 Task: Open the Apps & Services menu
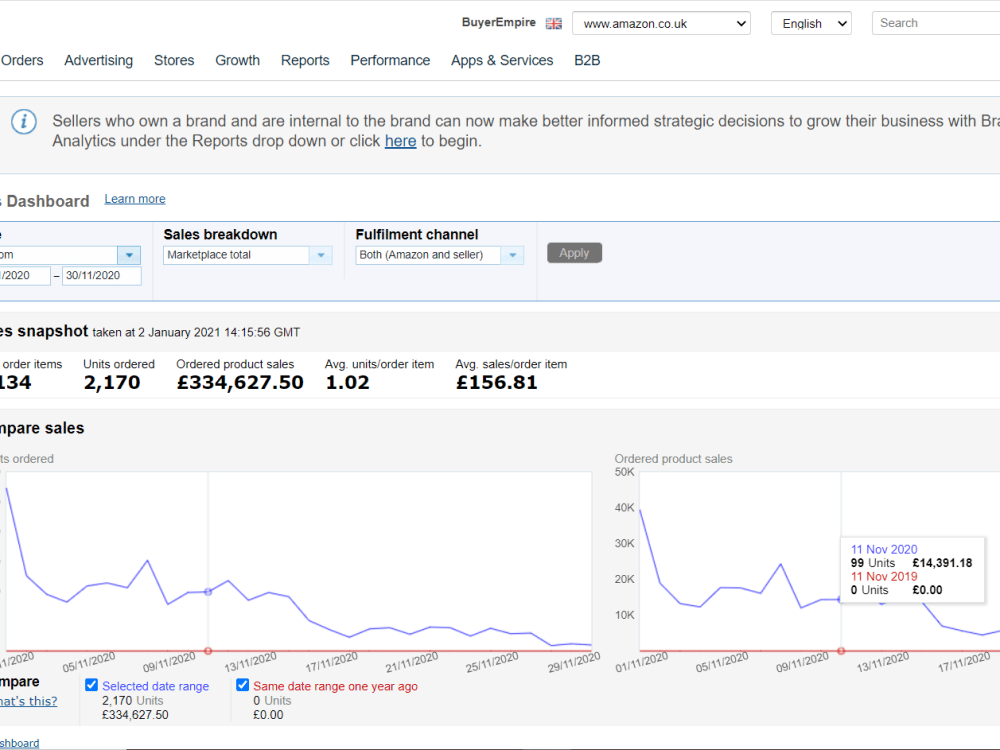pos(502,61)
